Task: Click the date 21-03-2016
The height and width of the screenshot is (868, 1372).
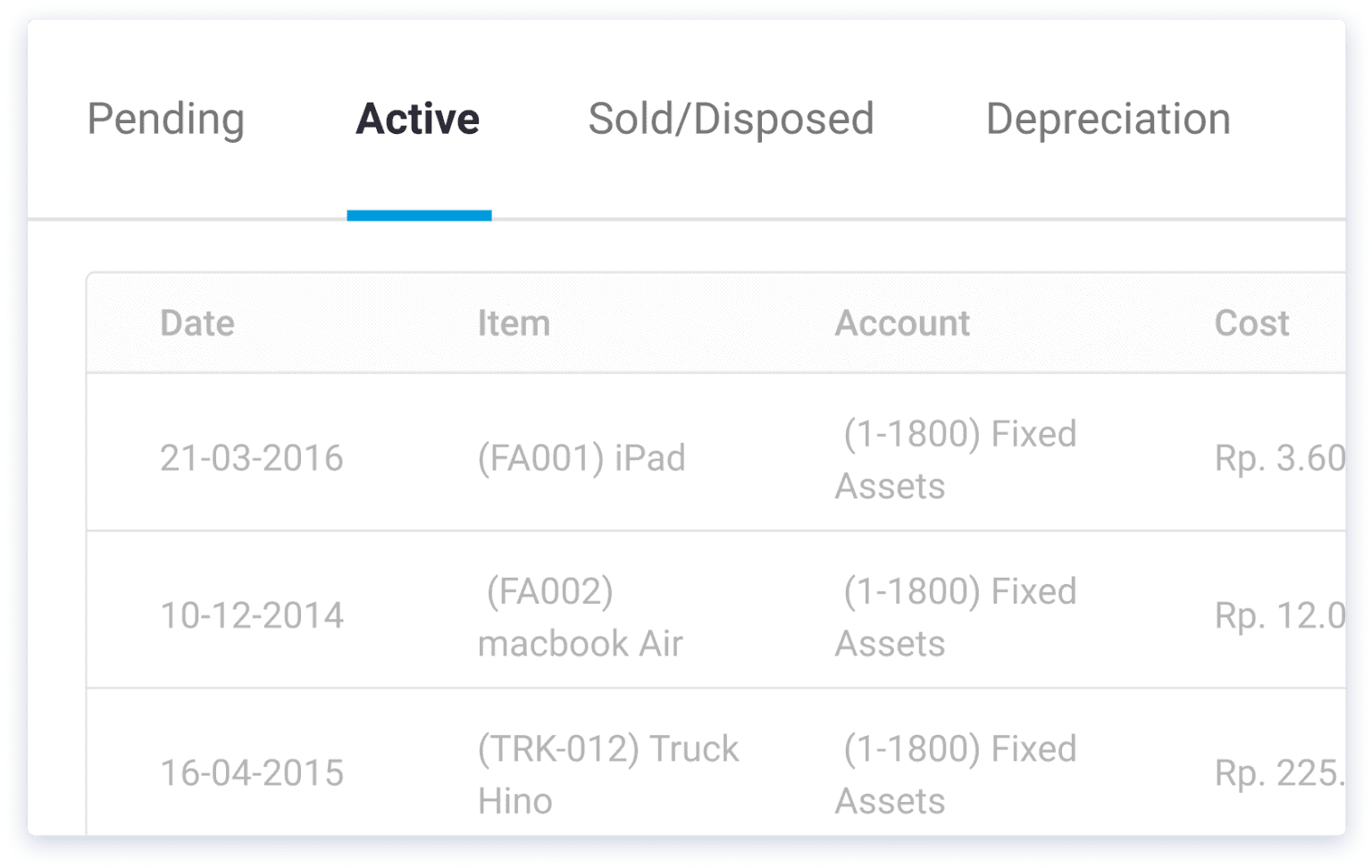Action: pos(251,458)
